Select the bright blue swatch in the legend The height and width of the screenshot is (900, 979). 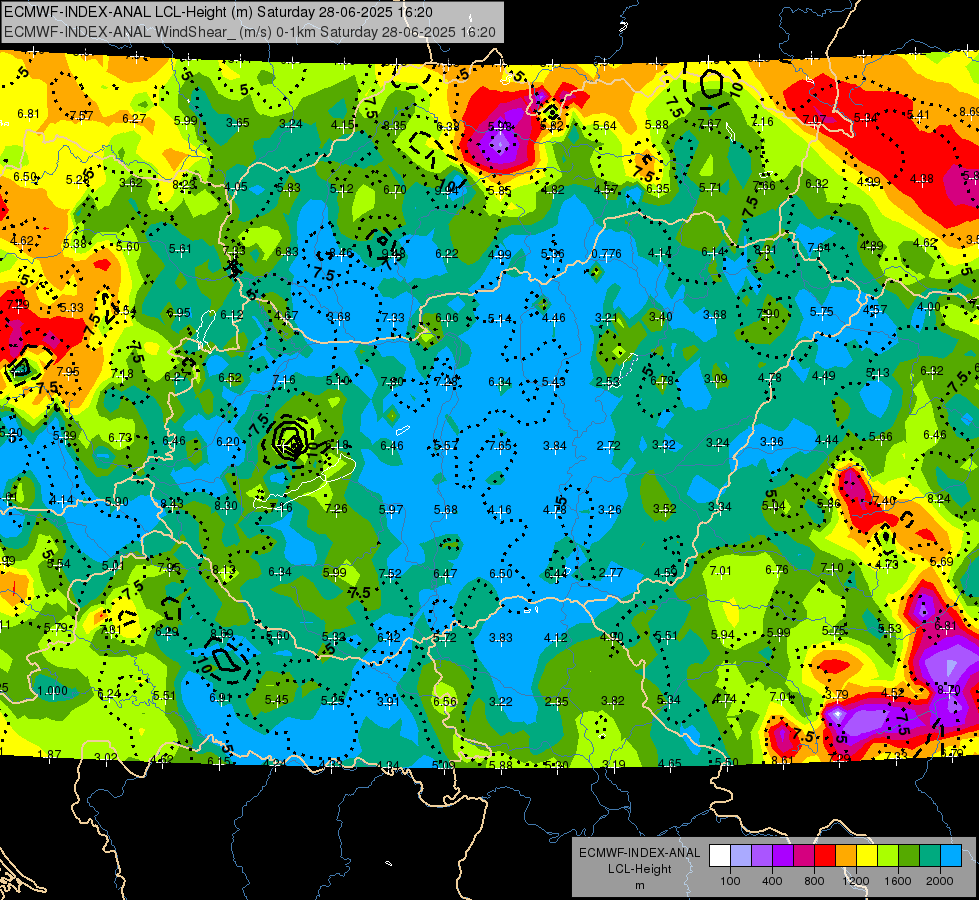(x=951, y=855)
